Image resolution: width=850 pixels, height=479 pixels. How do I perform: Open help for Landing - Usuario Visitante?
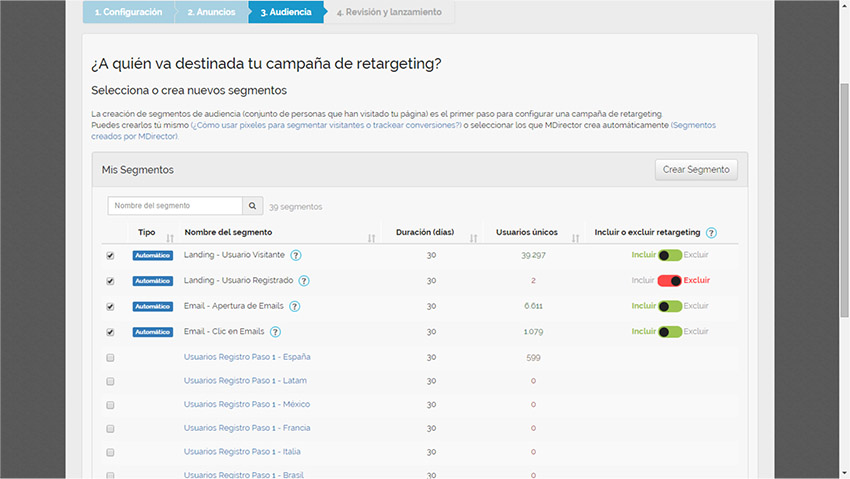295,255
